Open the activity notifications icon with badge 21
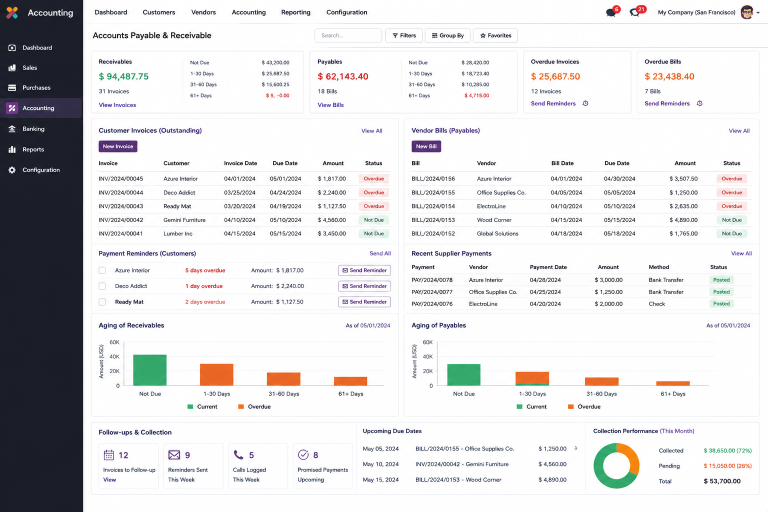The image size is (768, 512). point(635,13)
